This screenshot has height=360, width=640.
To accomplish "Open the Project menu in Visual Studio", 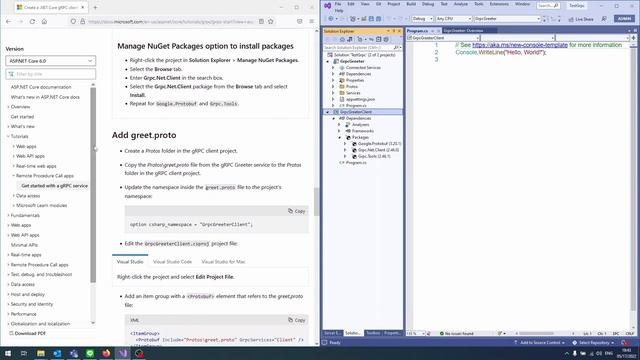I will [393, 4].
